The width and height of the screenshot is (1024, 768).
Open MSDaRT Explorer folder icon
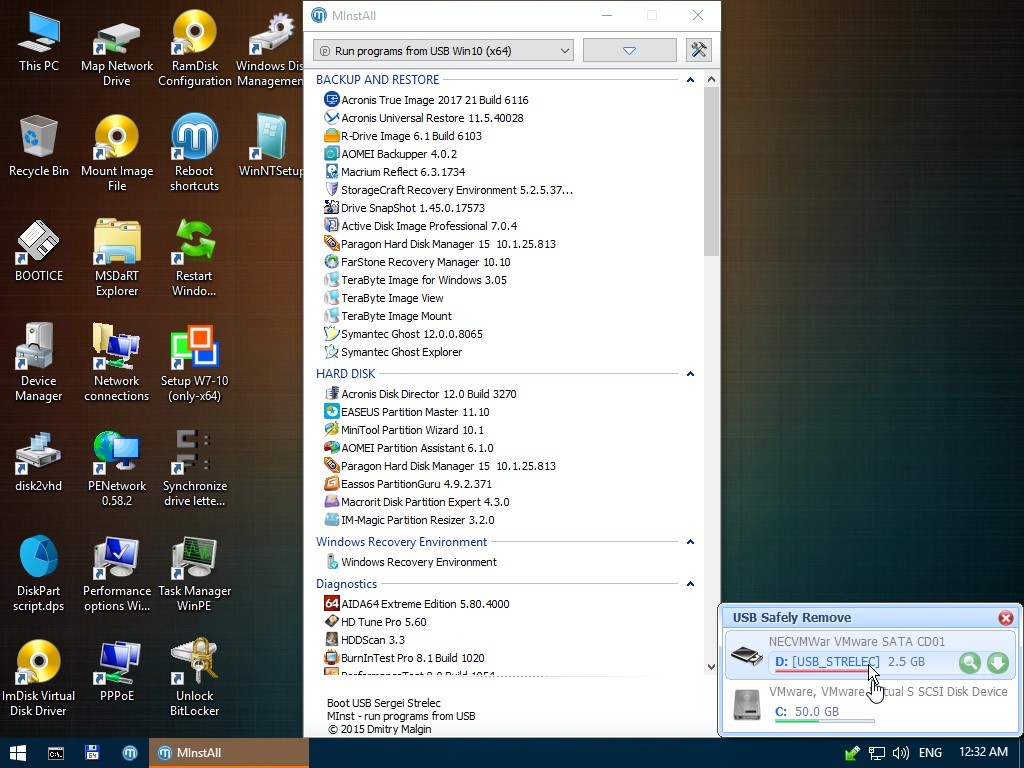pyautogui.click(x=117, y=259)
